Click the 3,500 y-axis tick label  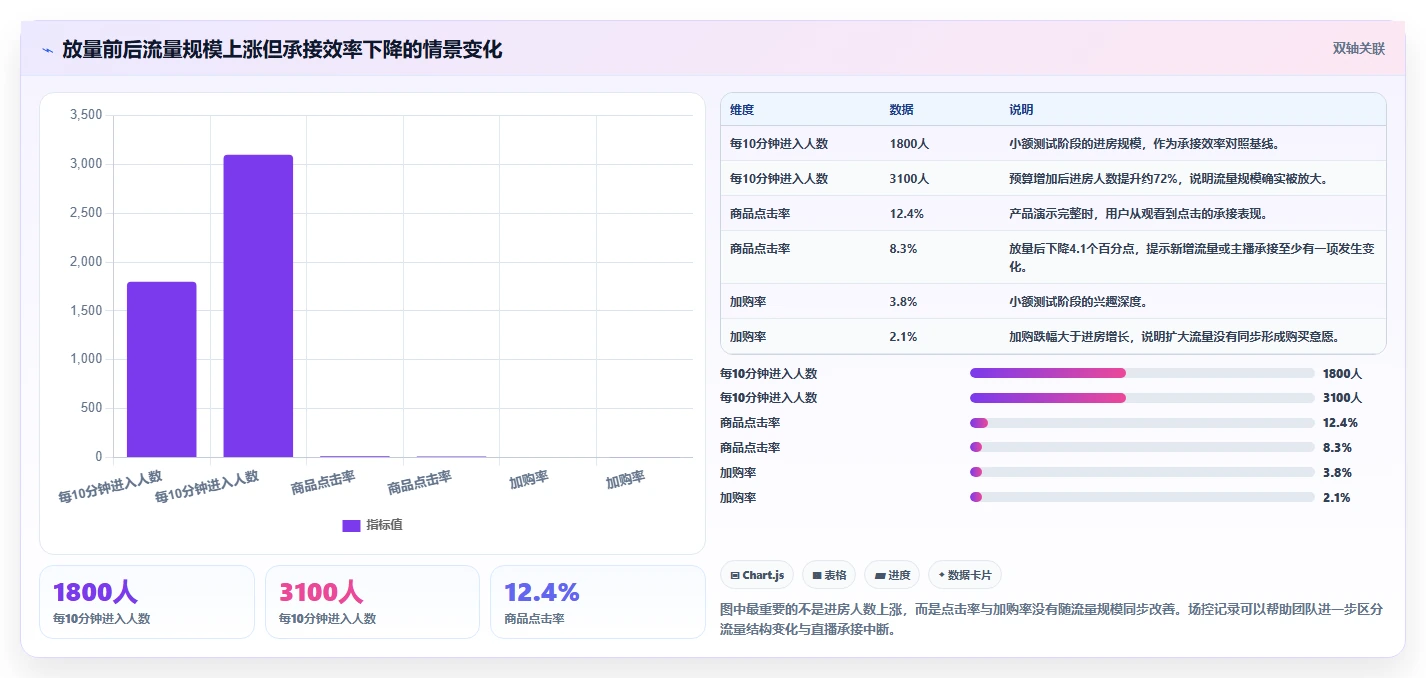coord(86,115)
